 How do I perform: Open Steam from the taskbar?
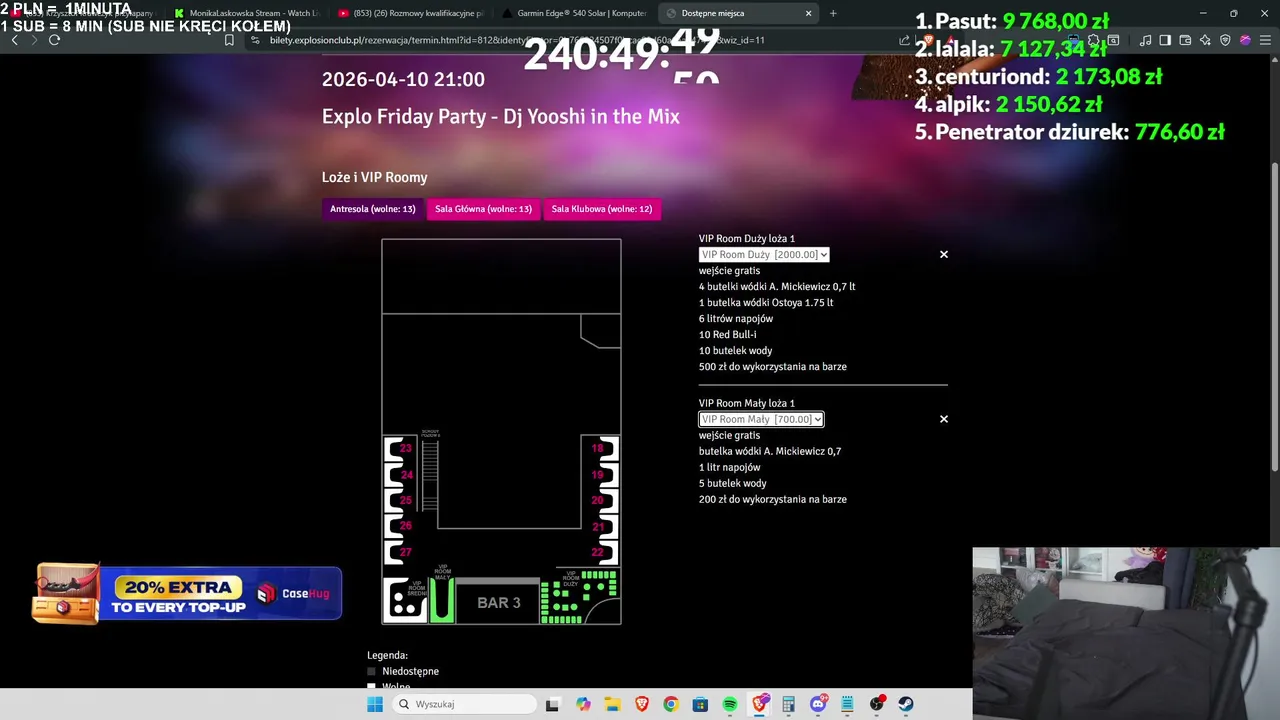click(x=906, y=704)
